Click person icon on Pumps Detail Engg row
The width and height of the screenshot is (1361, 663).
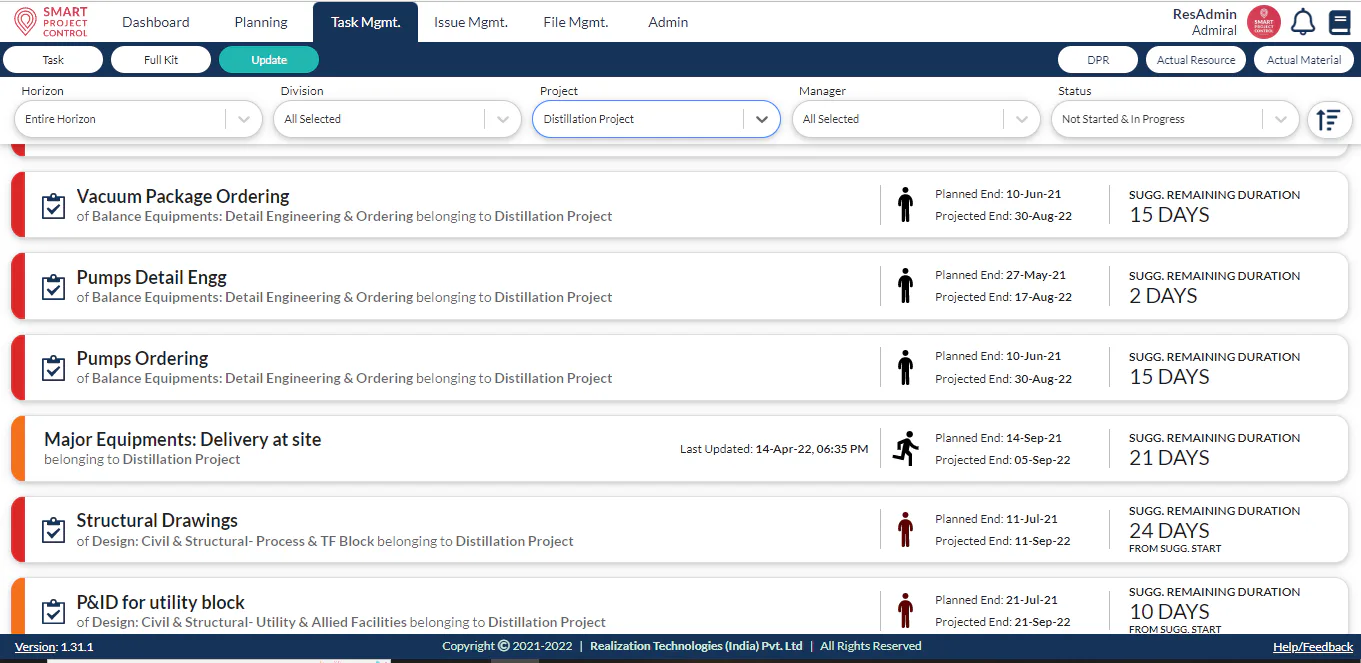pos(905,286)
